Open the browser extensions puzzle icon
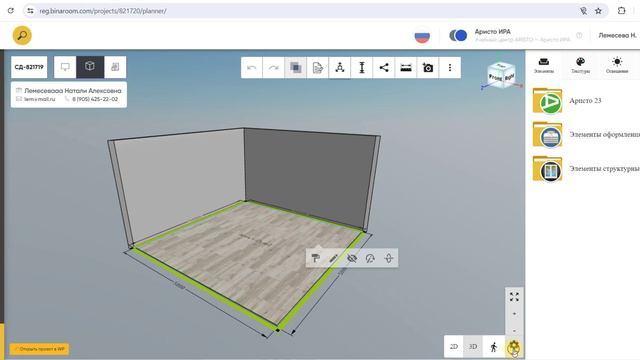The image size is (640, 360). click(621, 11)
